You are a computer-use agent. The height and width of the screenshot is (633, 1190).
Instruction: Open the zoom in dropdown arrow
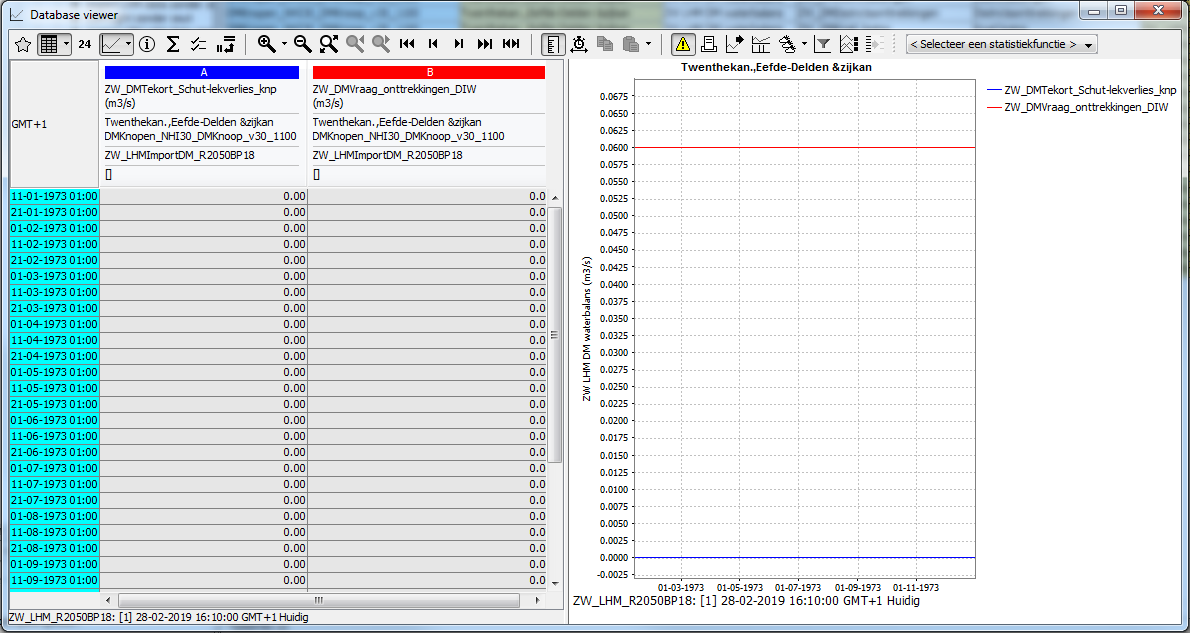click(x=284, y=44)
